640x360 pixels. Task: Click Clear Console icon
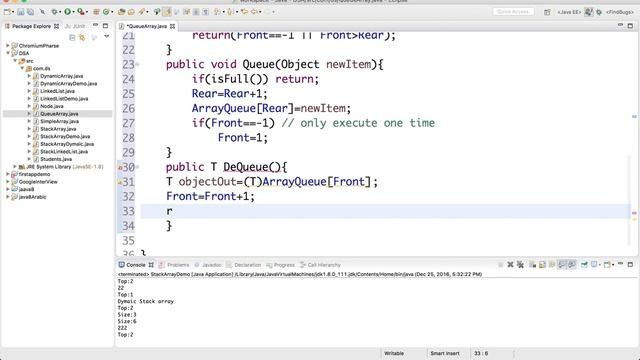tap(533, 264)
